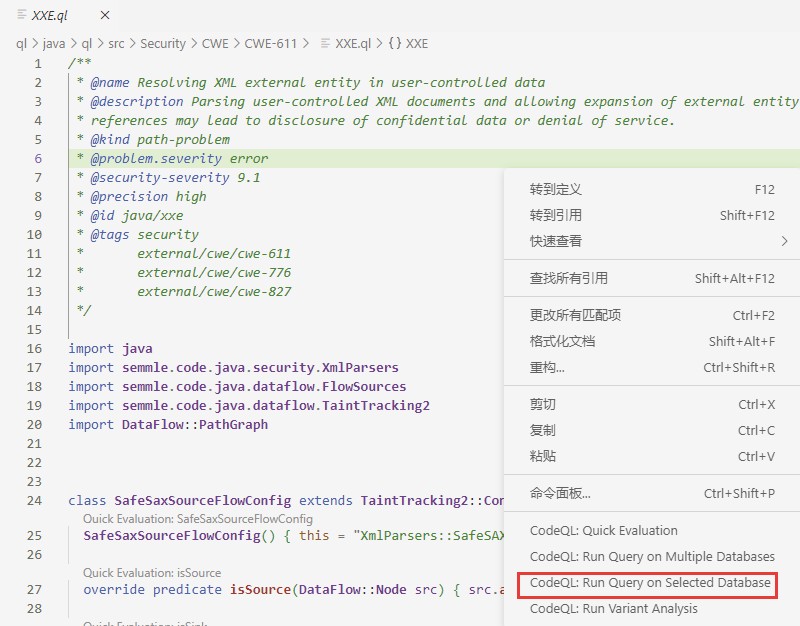The height and width of the screenshot is (626, 800).
Task: Click '@id java/xxe' comment text
Action: 137,216
